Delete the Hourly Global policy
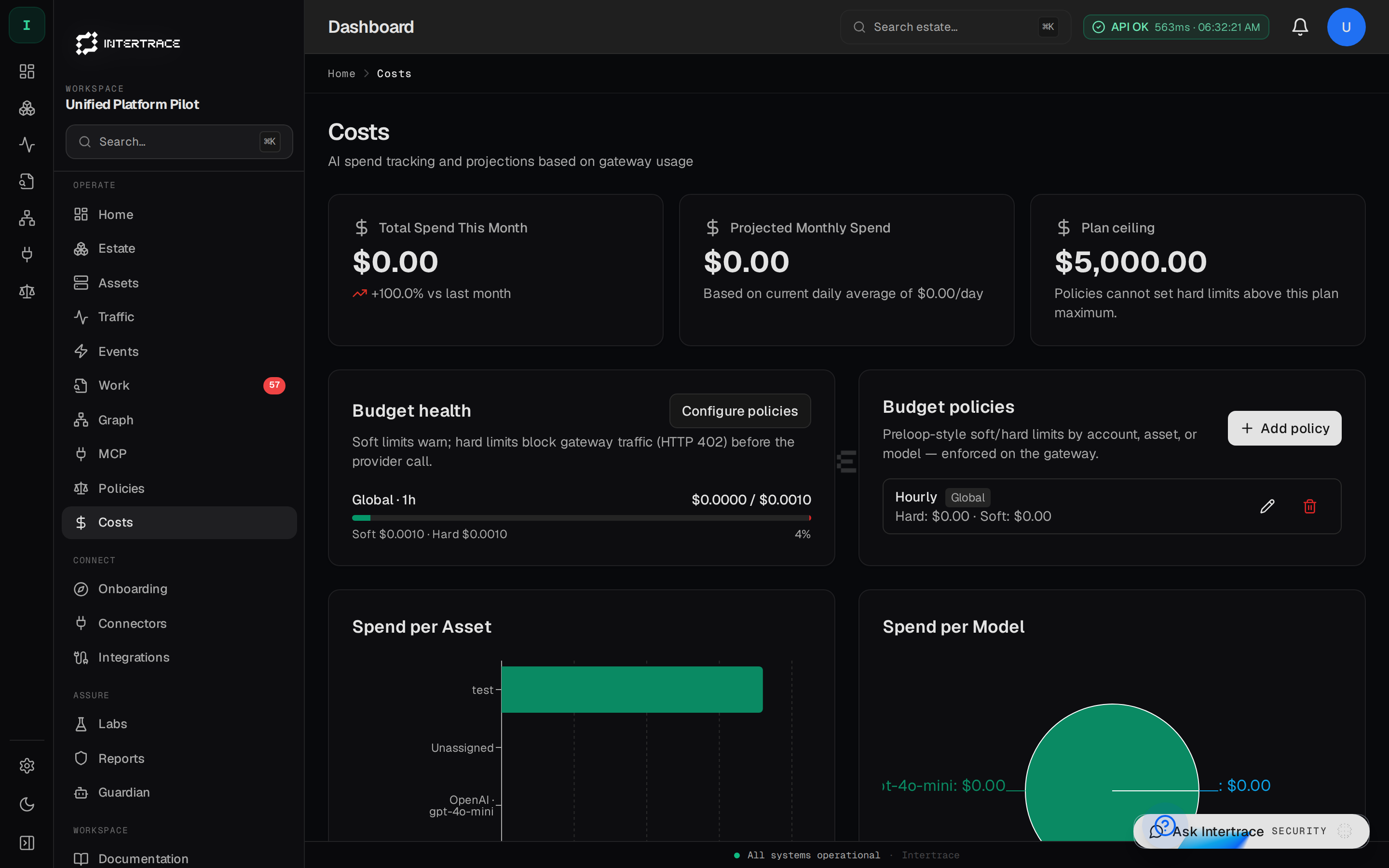The height and width of the screenshot is (868, 1389). [x=1310, y=506]
